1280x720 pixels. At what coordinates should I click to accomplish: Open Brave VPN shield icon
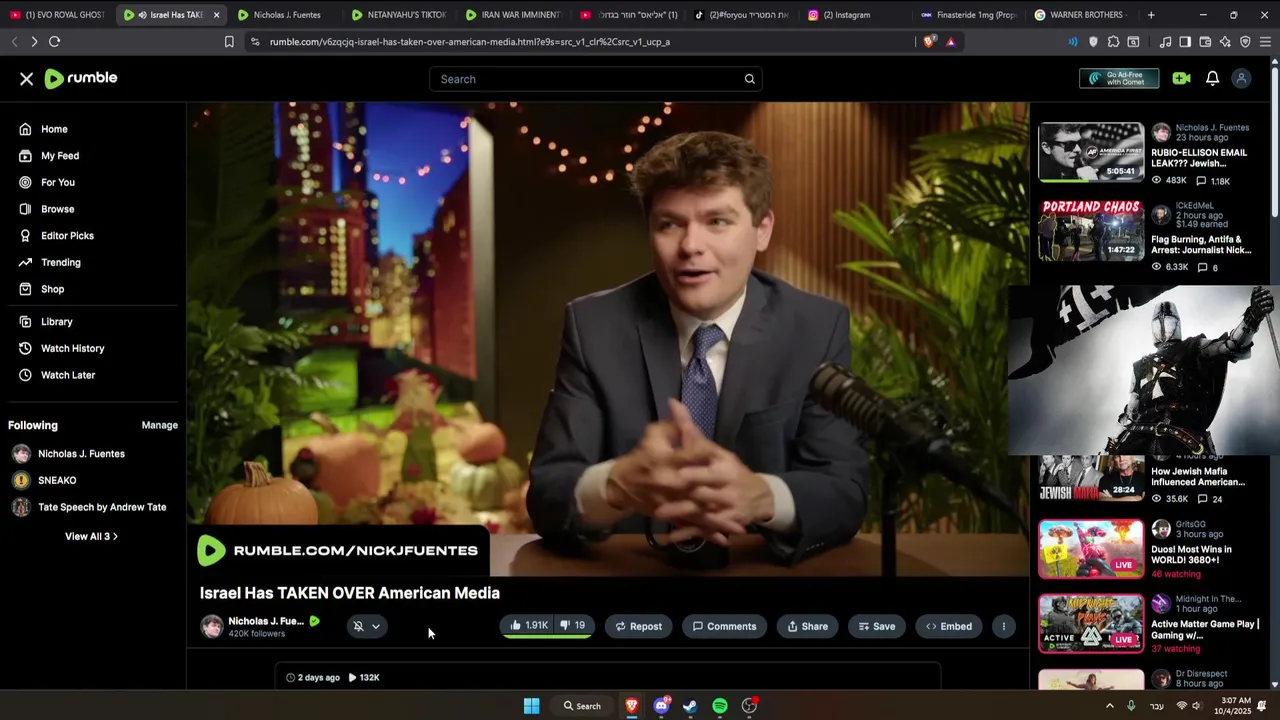pos(1245,42)
